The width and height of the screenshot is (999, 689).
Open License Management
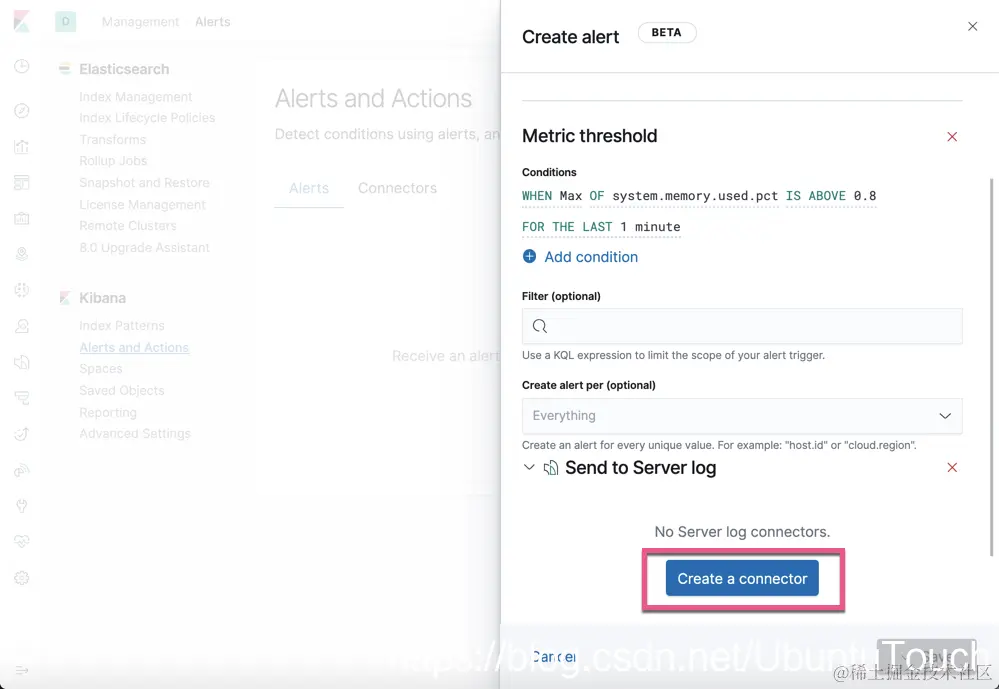142,205
